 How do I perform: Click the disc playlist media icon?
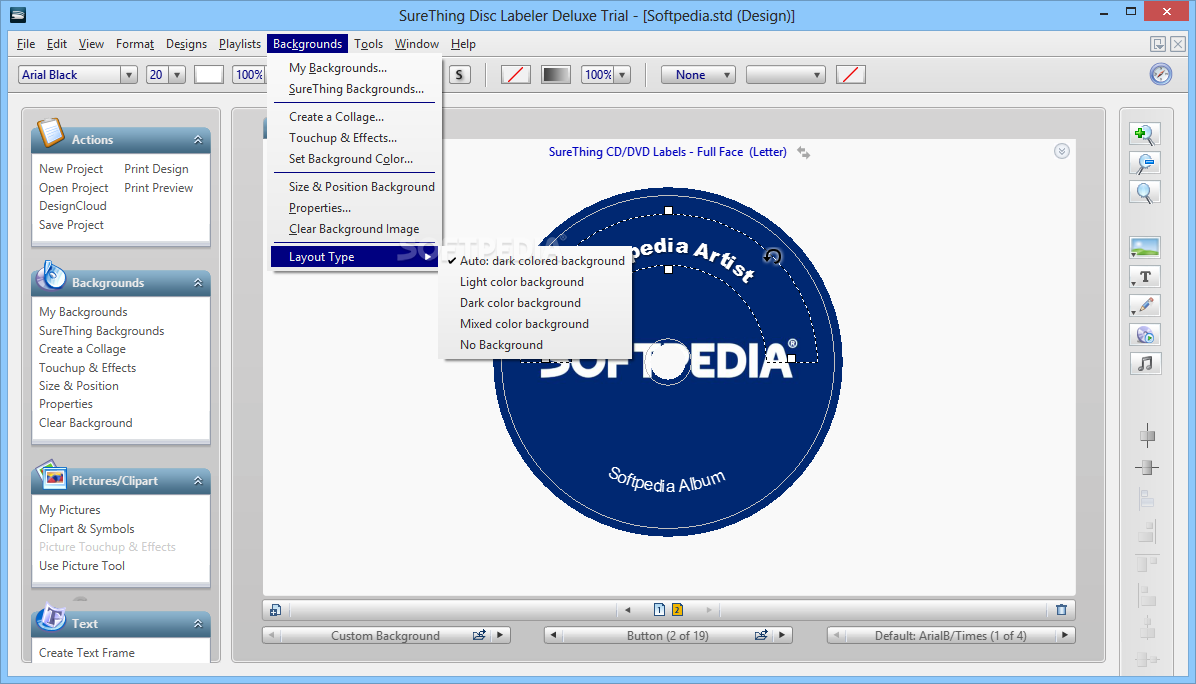(1144, 335)
